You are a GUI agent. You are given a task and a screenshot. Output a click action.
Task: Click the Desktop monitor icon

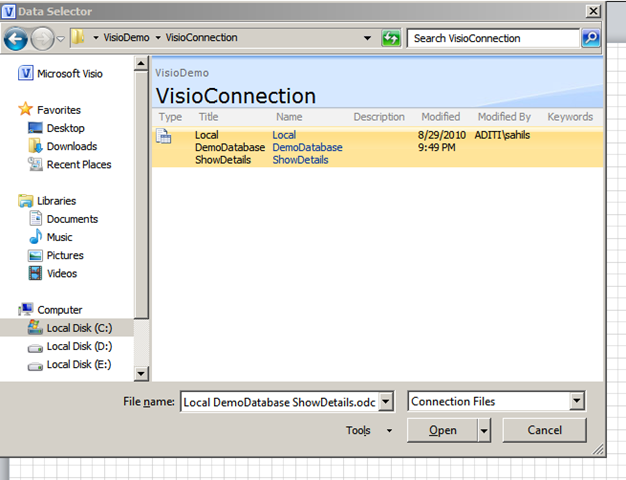coord(35,128)
